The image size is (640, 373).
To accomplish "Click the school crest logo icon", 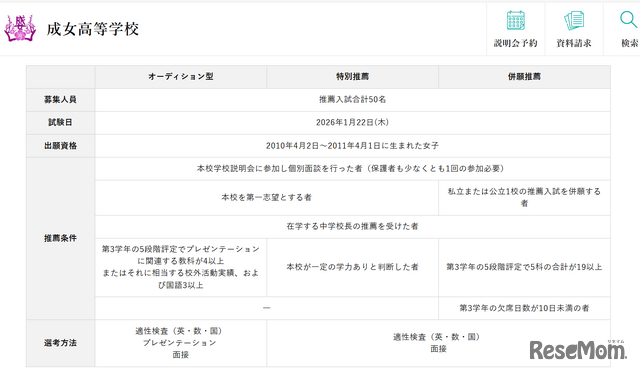I will click(20, 28).
